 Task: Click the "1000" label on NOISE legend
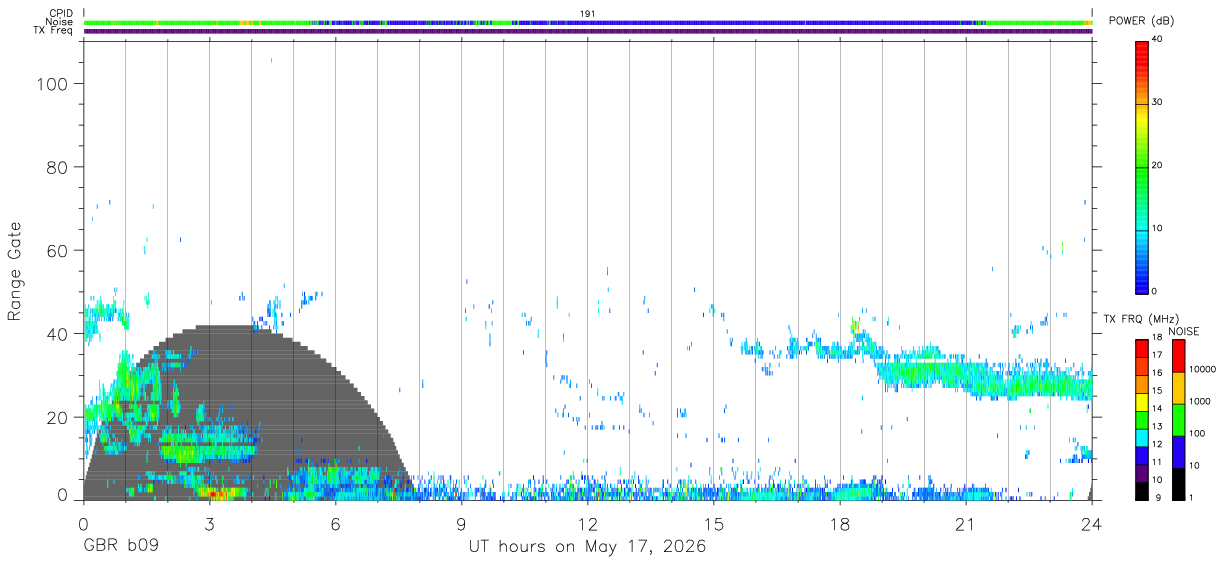[x=1200, y=401]
